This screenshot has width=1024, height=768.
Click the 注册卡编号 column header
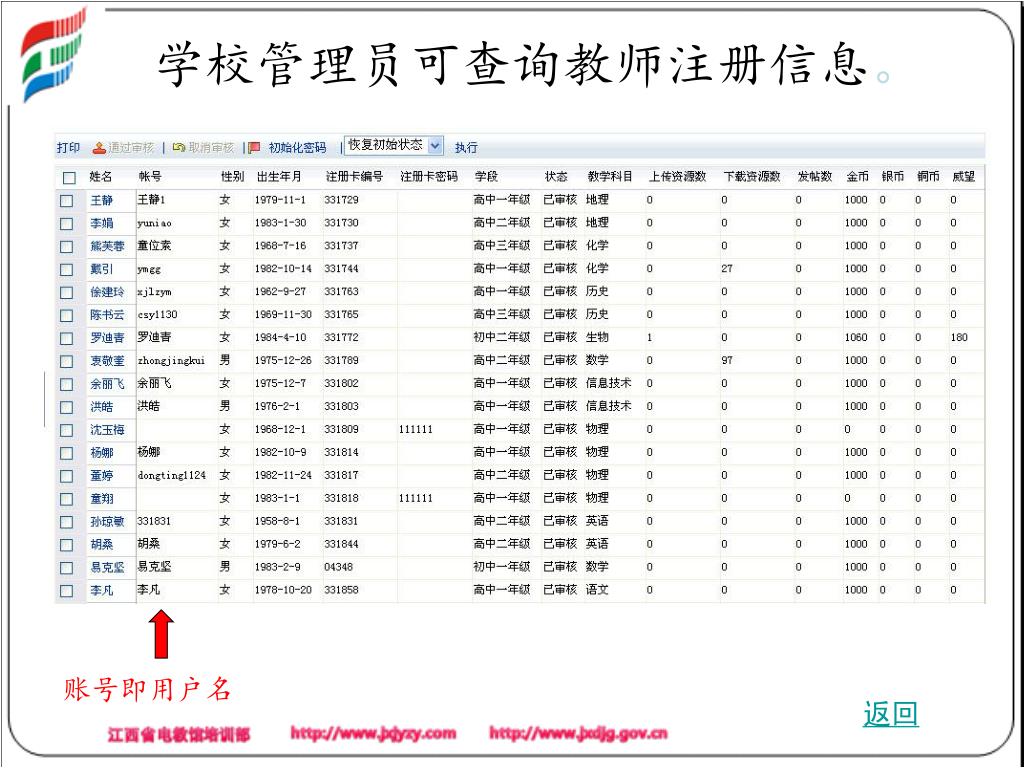[x=354, y=177]
